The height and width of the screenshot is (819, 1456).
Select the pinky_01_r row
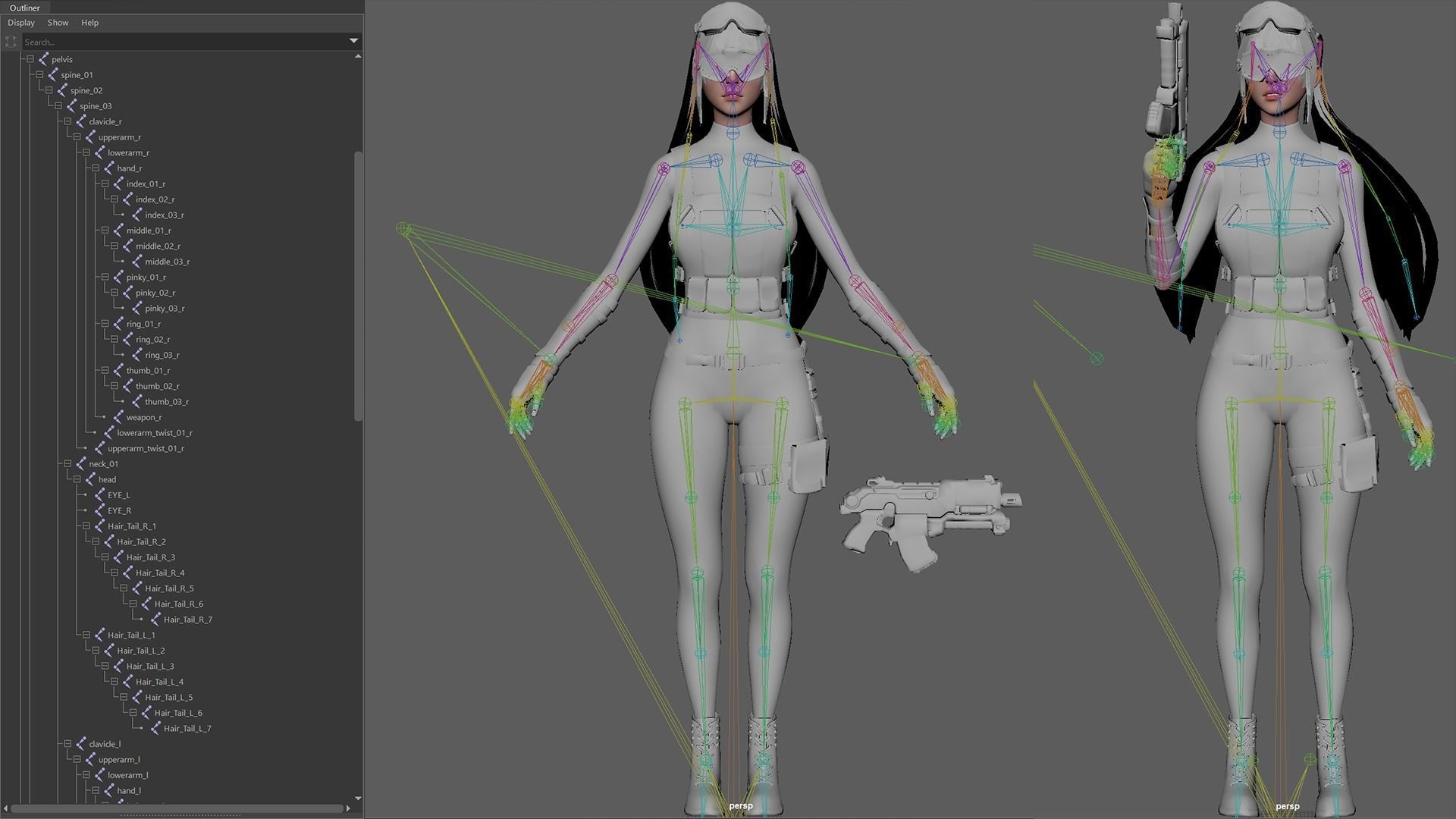tap(146, 278)
